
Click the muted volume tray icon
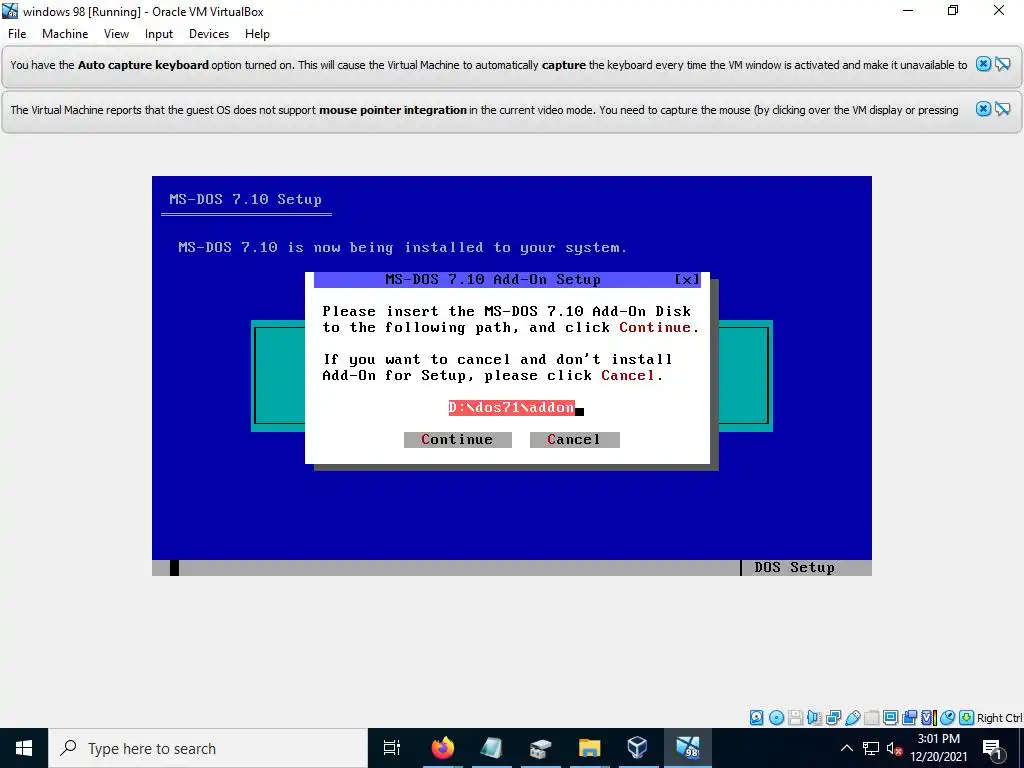point(894,748)
